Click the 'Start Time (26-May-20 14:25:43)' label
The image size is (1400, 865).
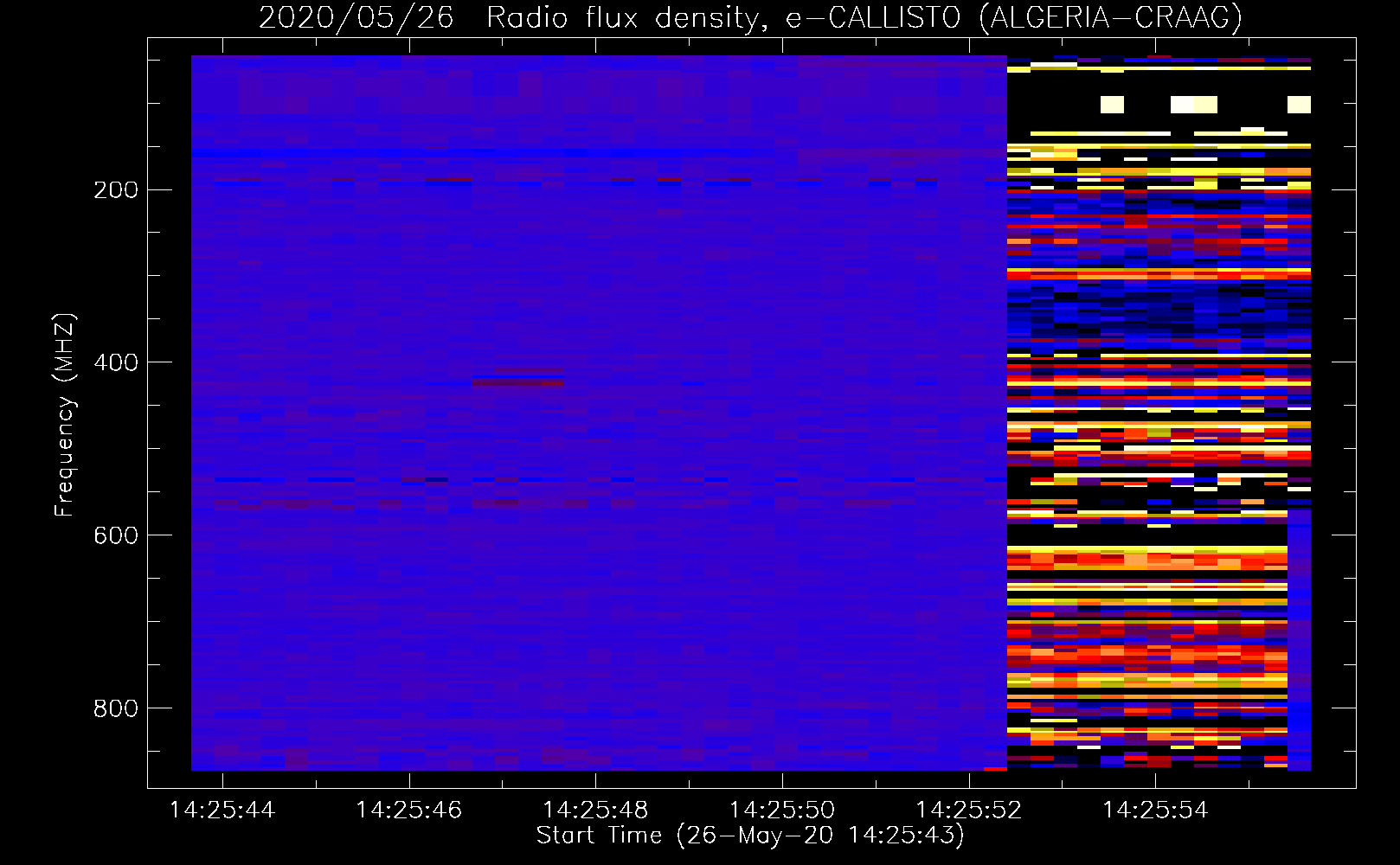(750, 836)
